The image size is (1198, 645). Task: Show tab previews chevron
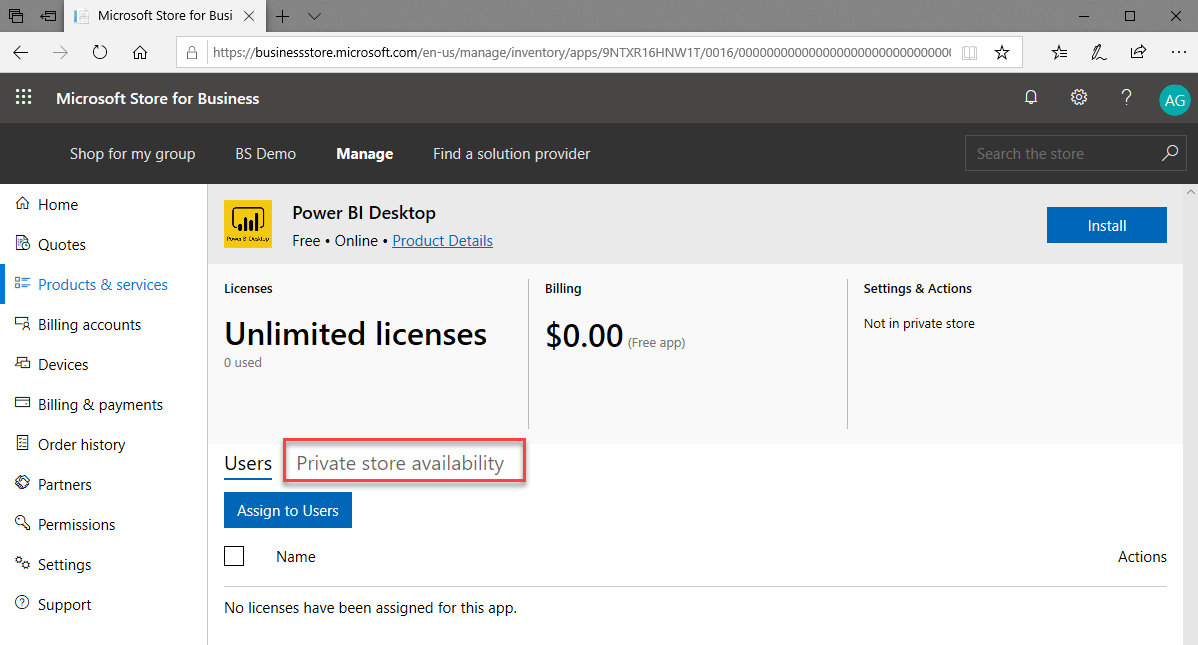pyautogui.click(x=314, y=16)
